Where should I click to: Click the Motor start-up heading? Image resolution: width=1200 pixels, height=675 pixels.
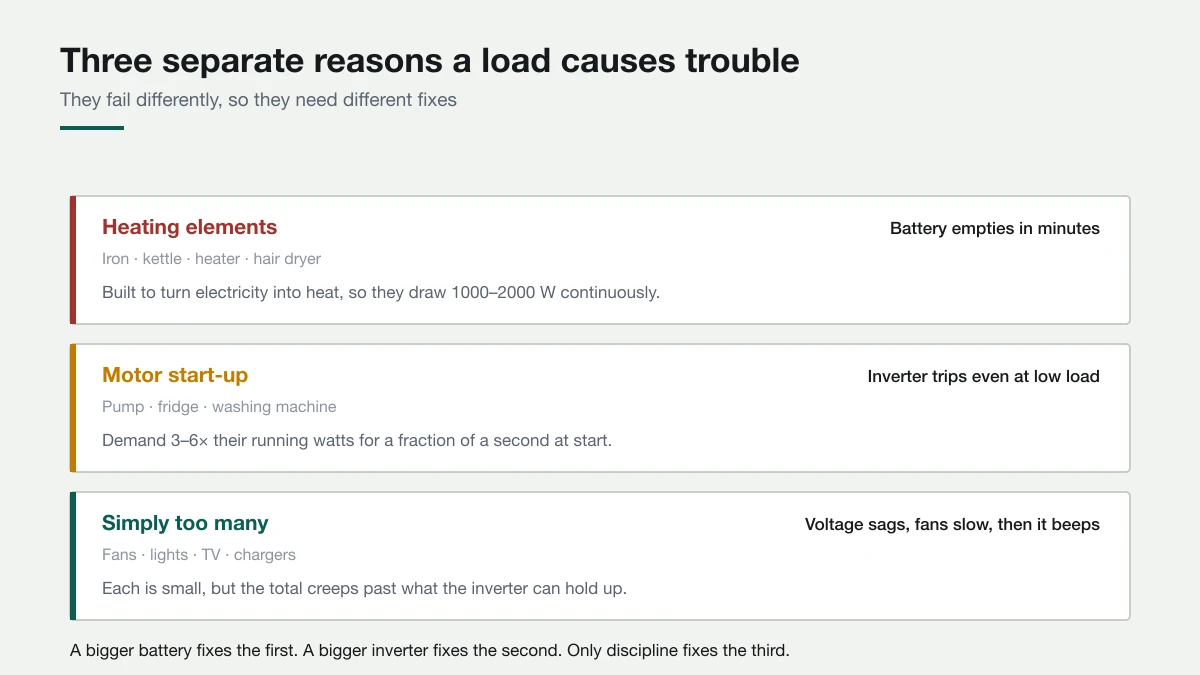coord(175,375)
